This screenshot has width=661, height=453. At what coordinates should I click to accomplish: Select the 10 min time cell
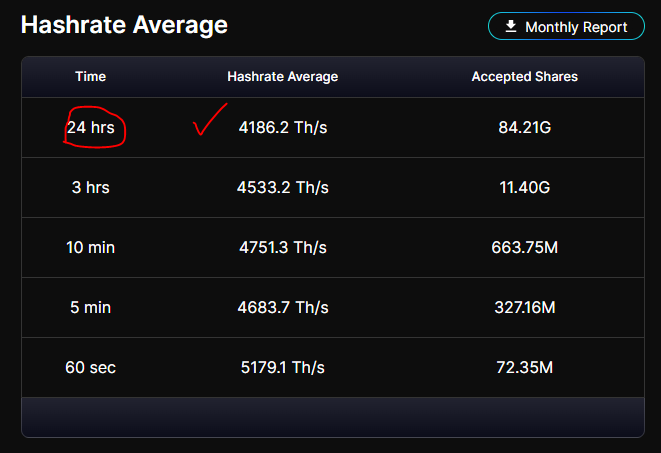tap(91, 247)
